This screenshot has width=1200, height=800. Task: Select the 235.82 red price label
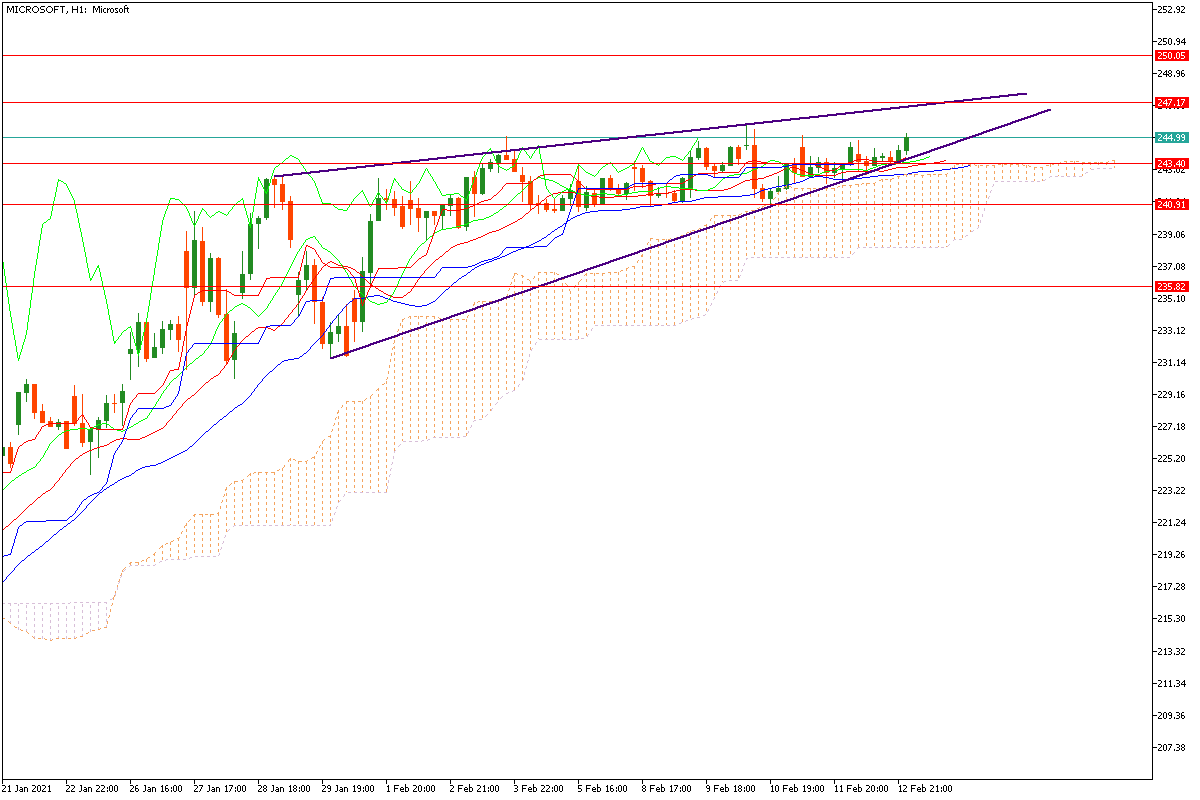point(1170,286)
